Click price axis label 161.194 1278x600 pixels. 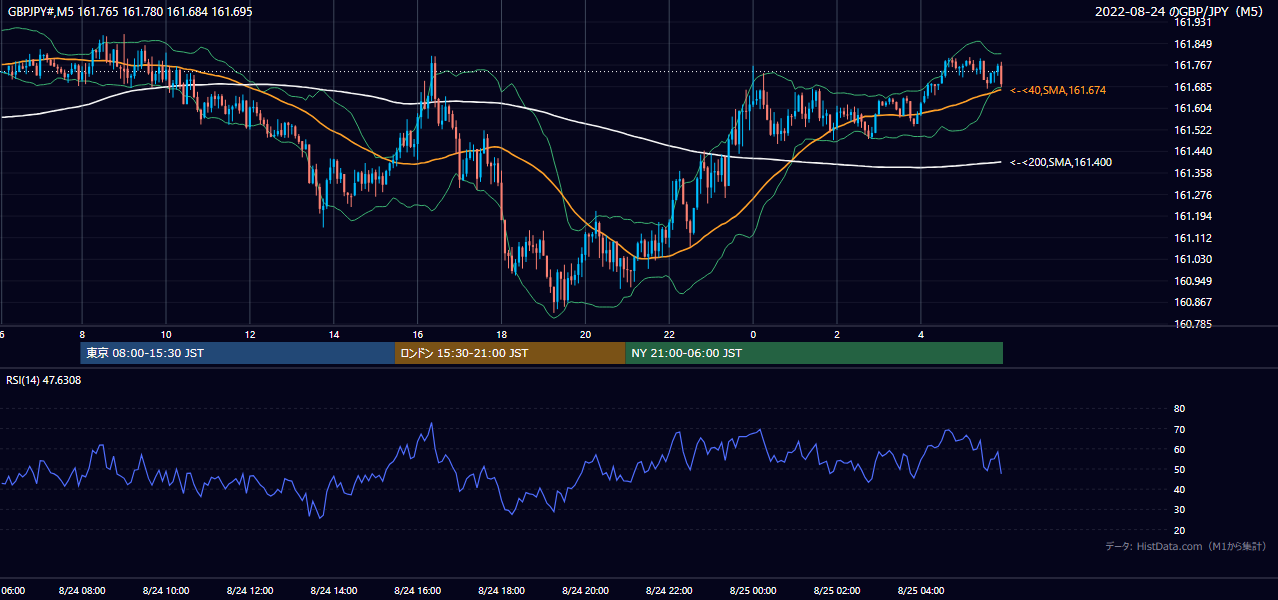(1192, 216)
